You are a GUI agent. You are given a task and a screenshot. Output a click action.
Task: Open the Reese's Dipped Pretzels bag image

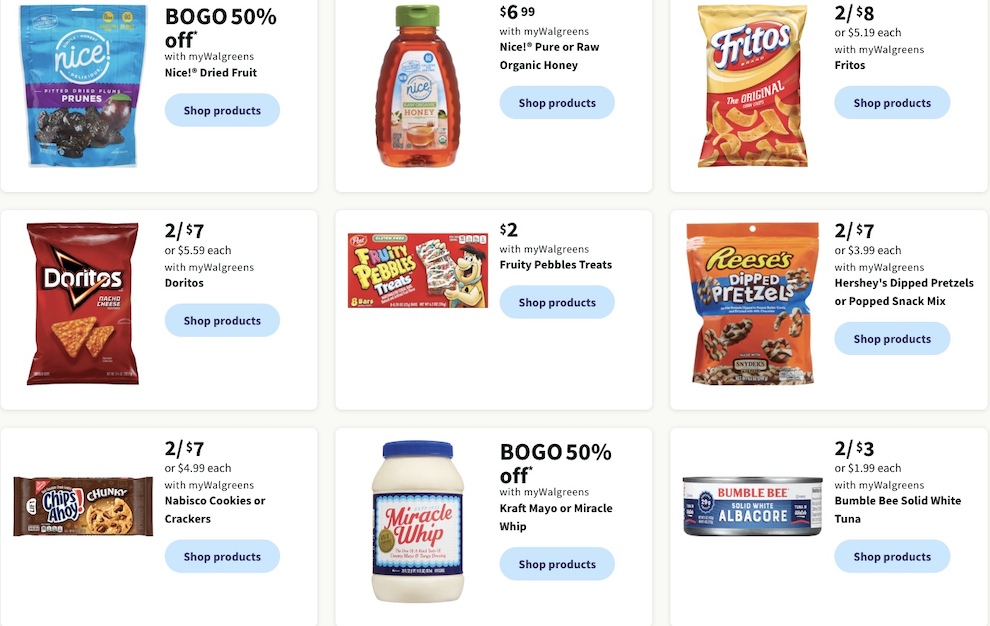pyautogui.click(x=753, y=303)
